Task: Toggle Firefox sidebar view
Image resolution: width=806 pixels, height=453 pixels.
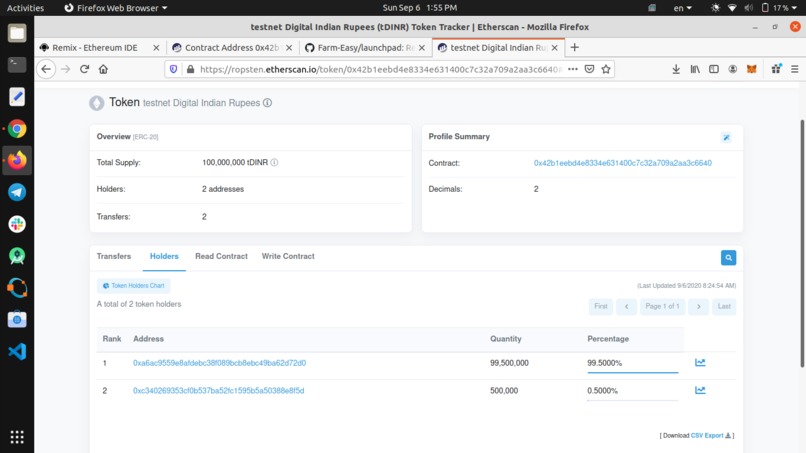Action: tap(714, 69)
